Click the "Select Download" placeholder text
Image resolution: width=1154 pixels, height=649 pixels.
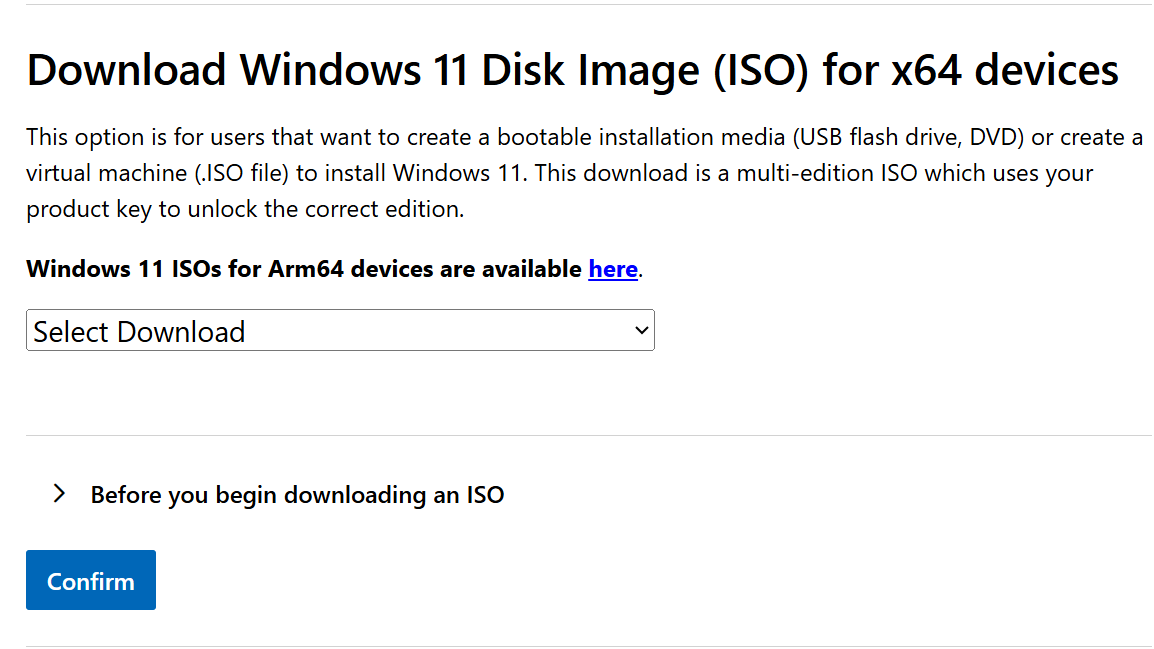coord(140,331)
